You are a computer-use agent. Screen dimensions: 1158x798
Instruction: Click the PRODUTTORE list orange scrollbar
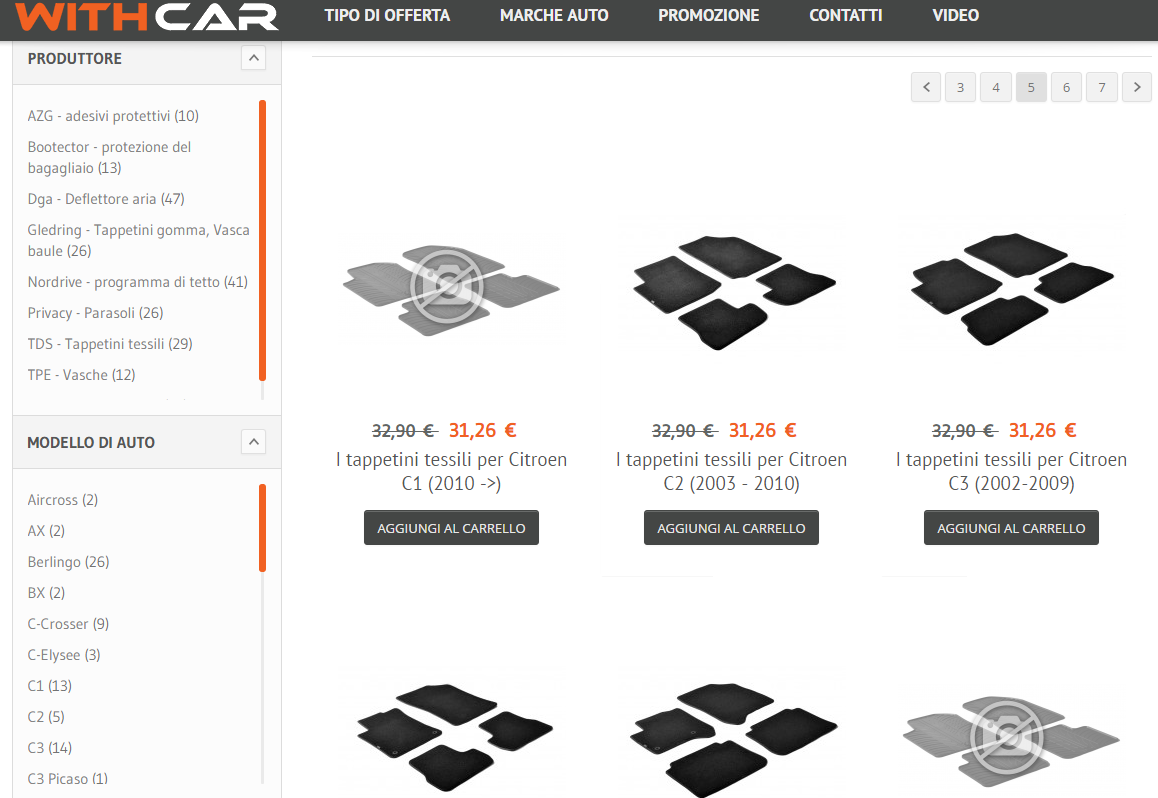coord(262,240)
